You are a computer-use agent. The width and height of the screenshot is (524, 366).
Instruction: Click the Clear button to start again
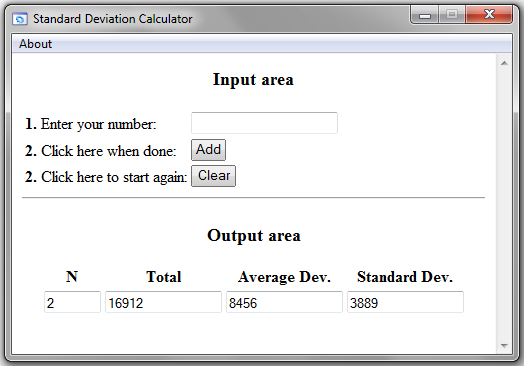coord(213,176)
